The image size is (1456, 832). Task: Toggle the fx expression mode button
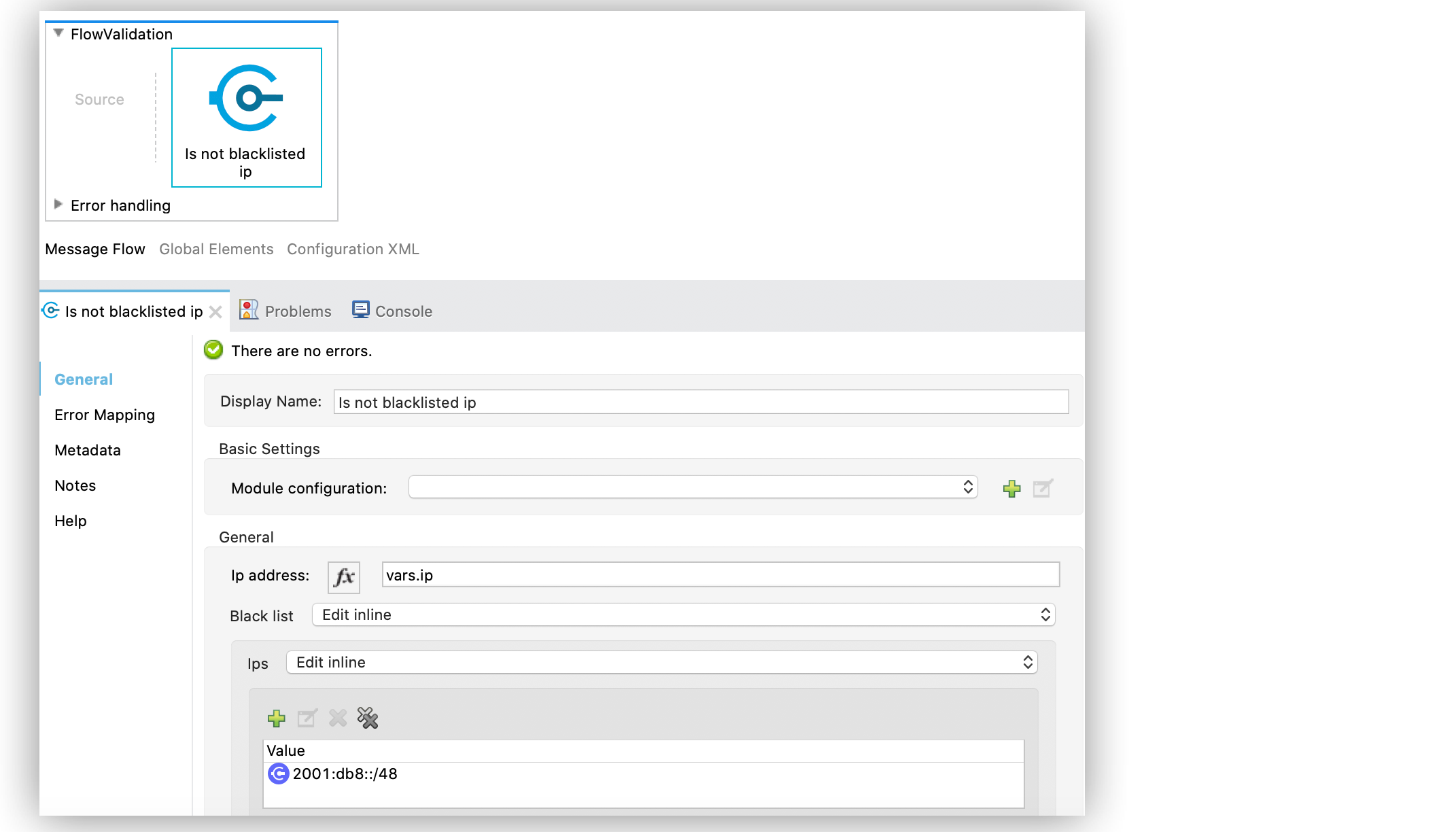point(344,577)
